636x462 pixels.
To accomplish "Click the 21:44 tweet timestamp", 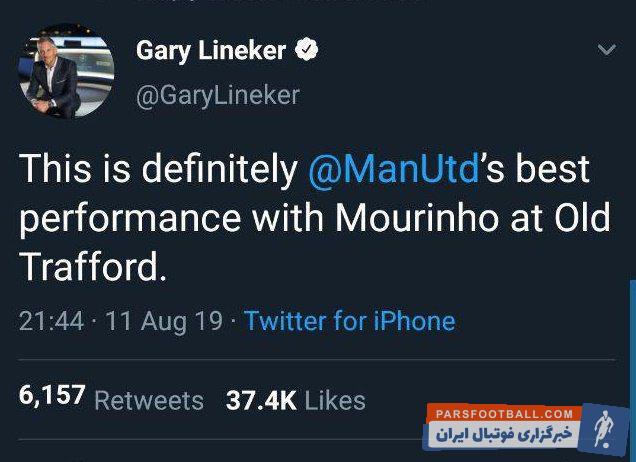I will 49,321.
